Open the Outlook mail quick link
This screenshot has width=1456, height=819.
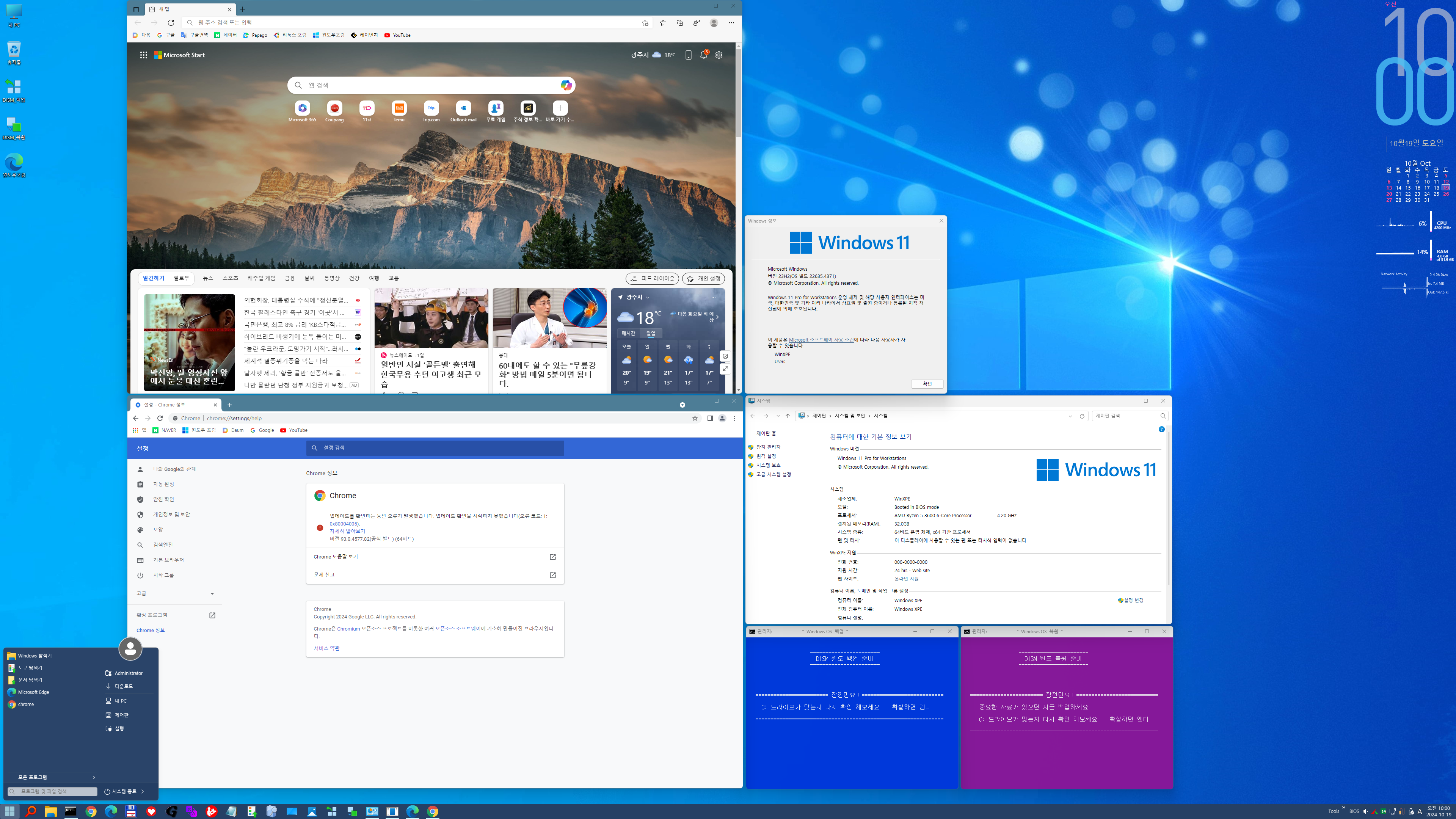[463, 111]
